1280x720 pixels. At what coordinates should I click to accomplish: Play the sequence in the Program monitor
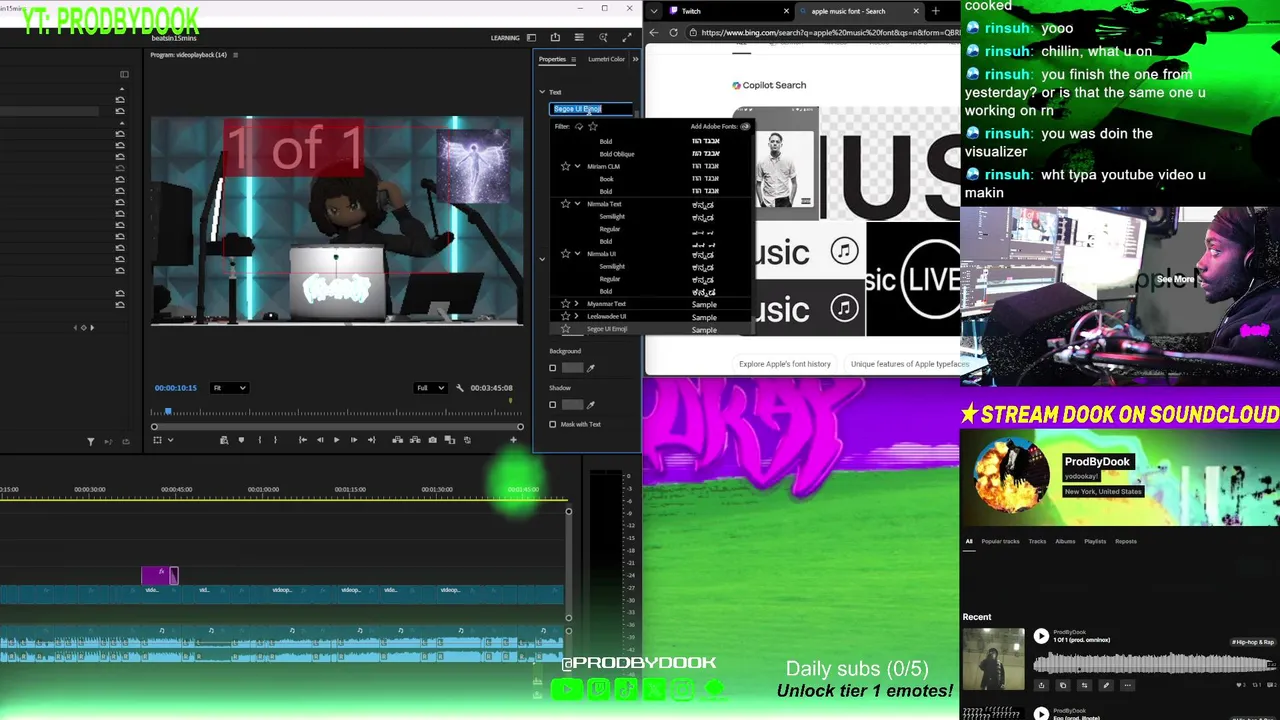pos(336,440)
